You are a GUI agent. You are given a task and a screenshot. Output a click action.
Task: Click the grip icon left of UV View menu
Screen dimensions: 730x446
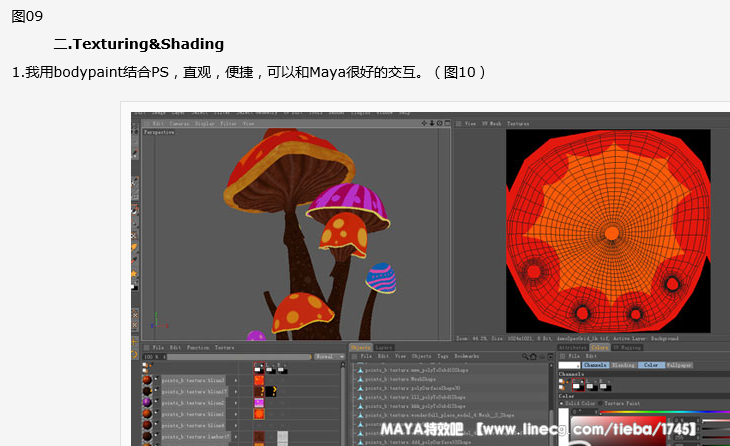tap(458, 124)
